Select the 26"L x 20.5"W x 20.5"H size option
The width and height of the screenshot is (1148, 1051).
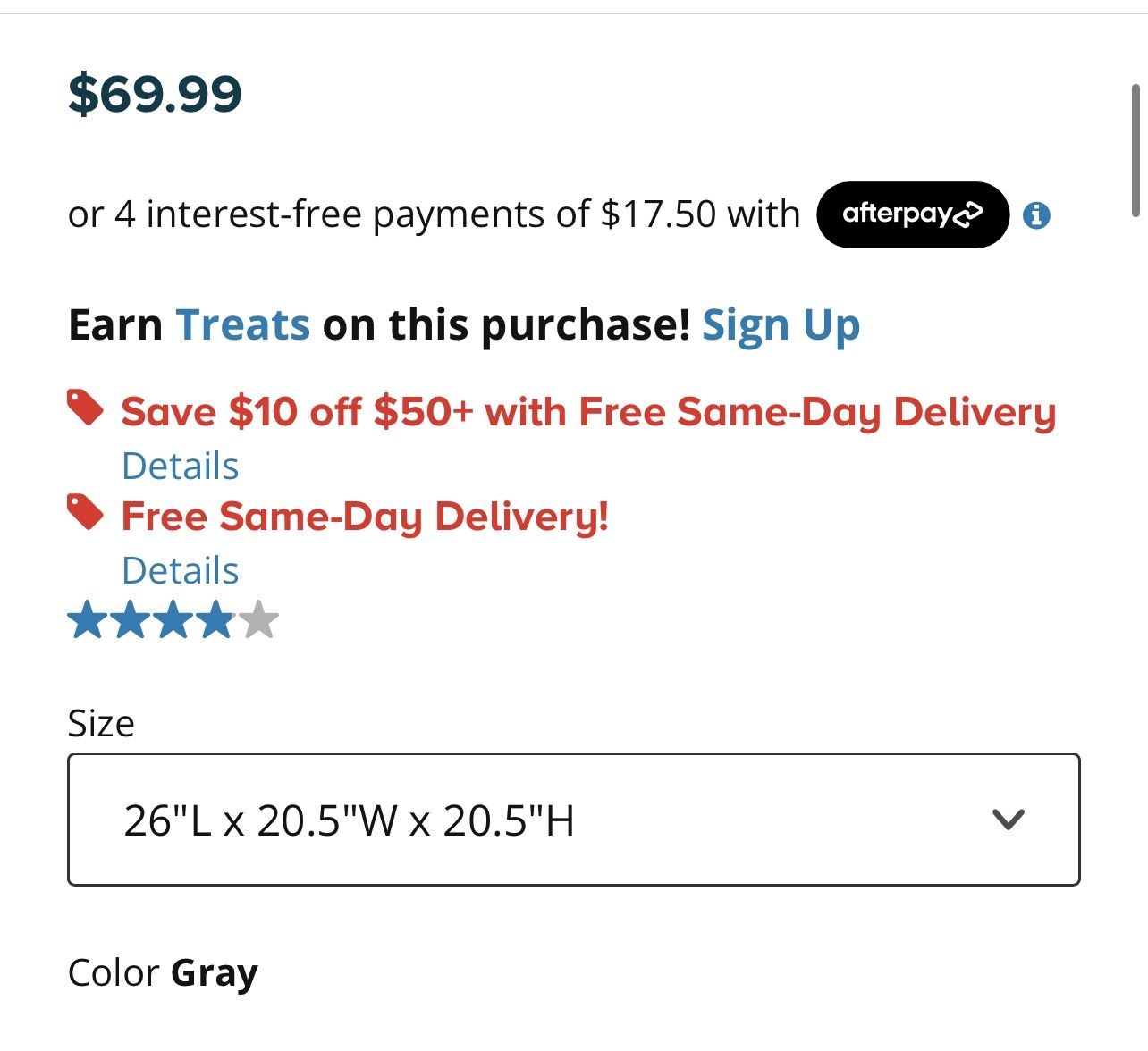point(350,820)
